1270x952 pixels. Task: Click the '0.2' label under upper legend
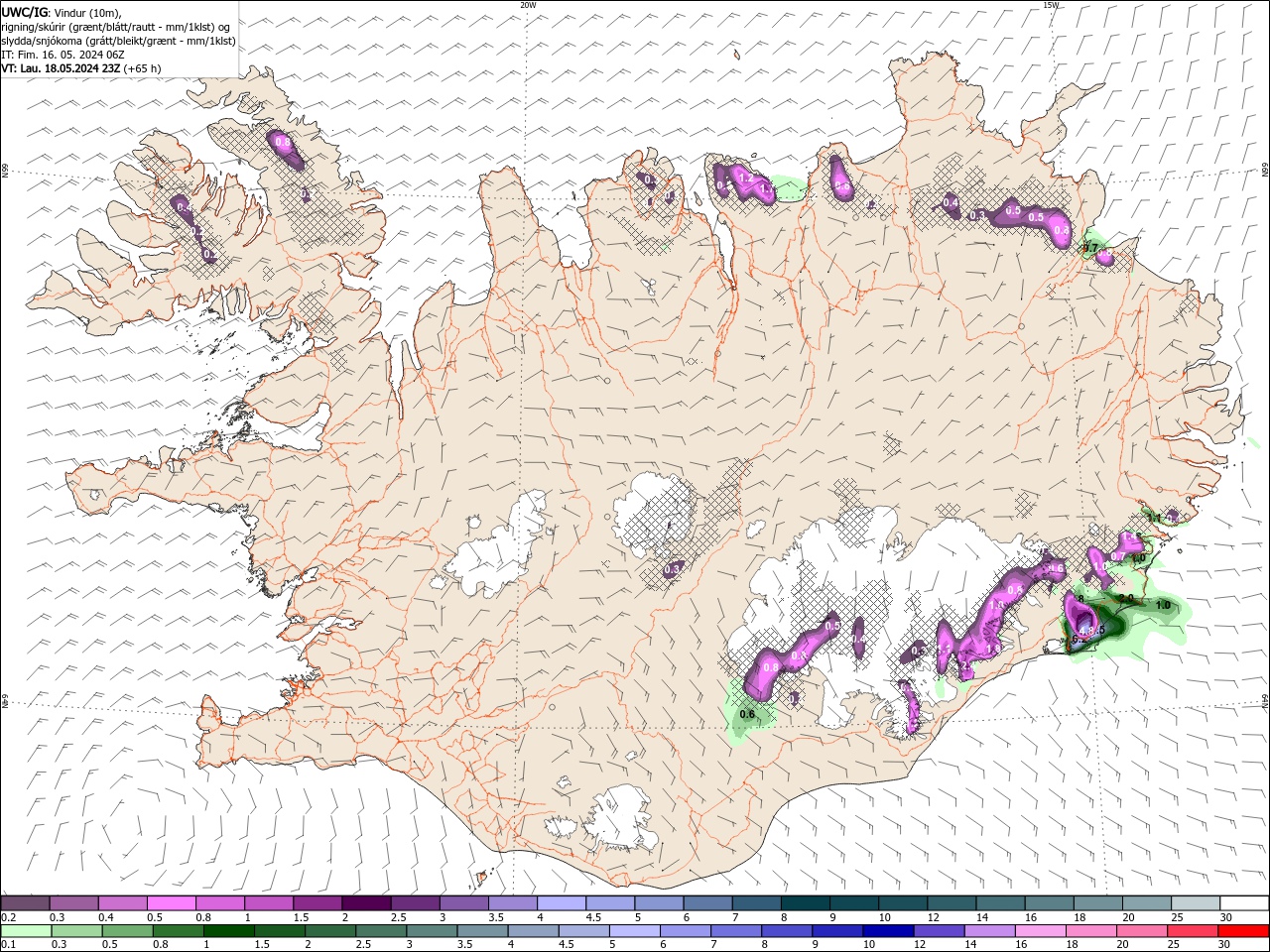8,917
